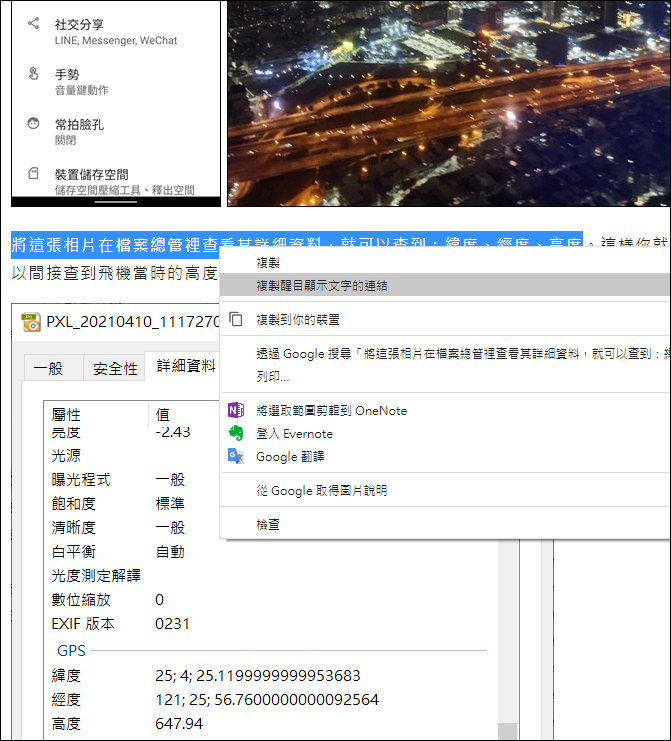This screenshot has width=671, height=741.
Task: Click the Evernote elephant icon
Action: point(236,433)
